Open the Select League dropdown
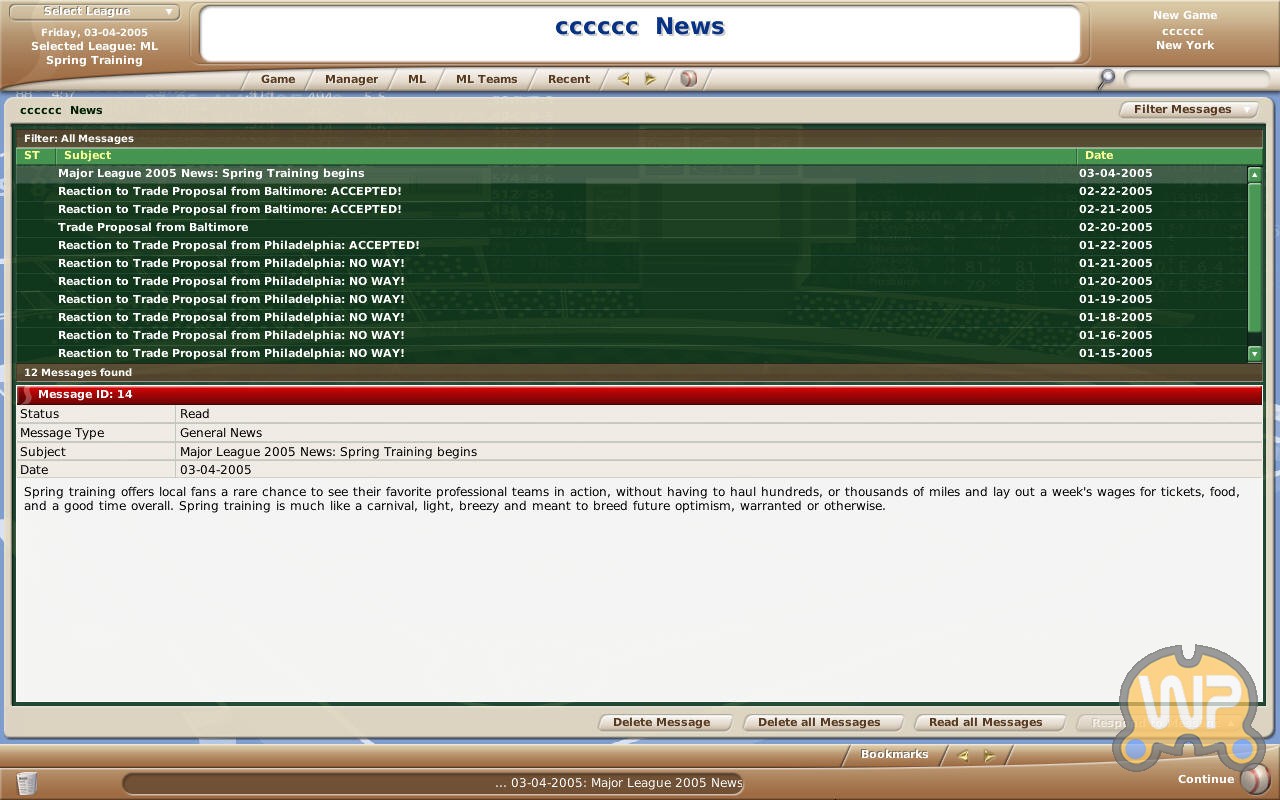Screen dimensions: 1280x800 pos(94,11)
